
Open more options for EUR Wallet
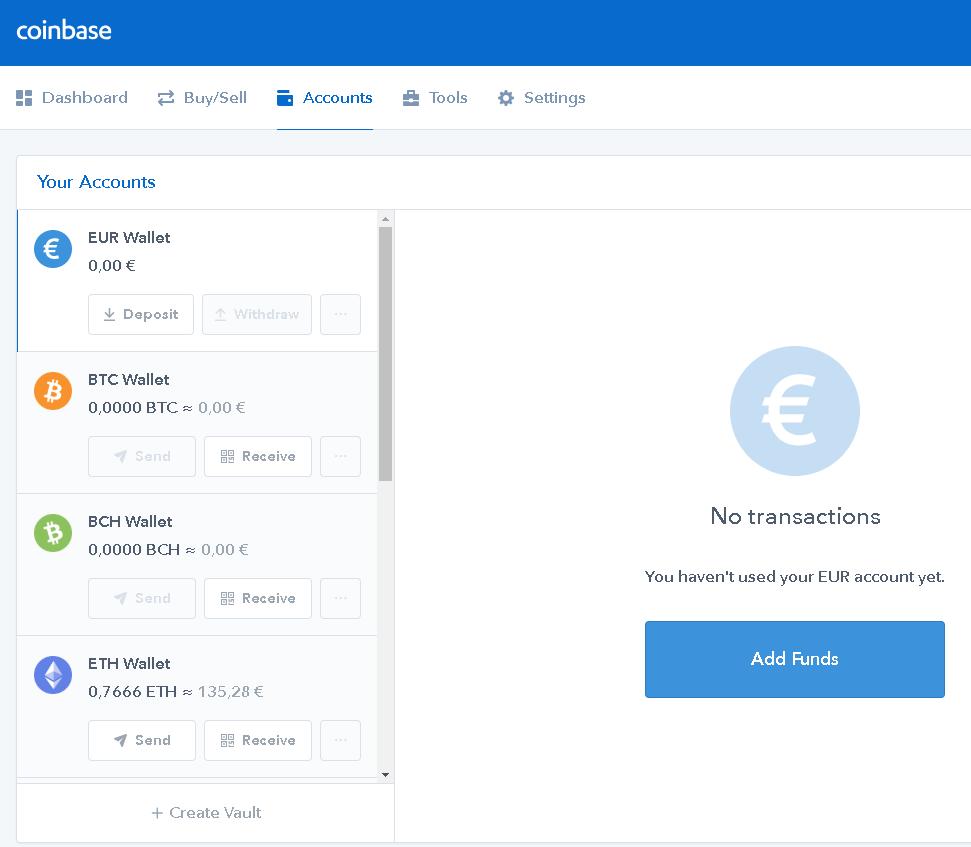(340, 314)
